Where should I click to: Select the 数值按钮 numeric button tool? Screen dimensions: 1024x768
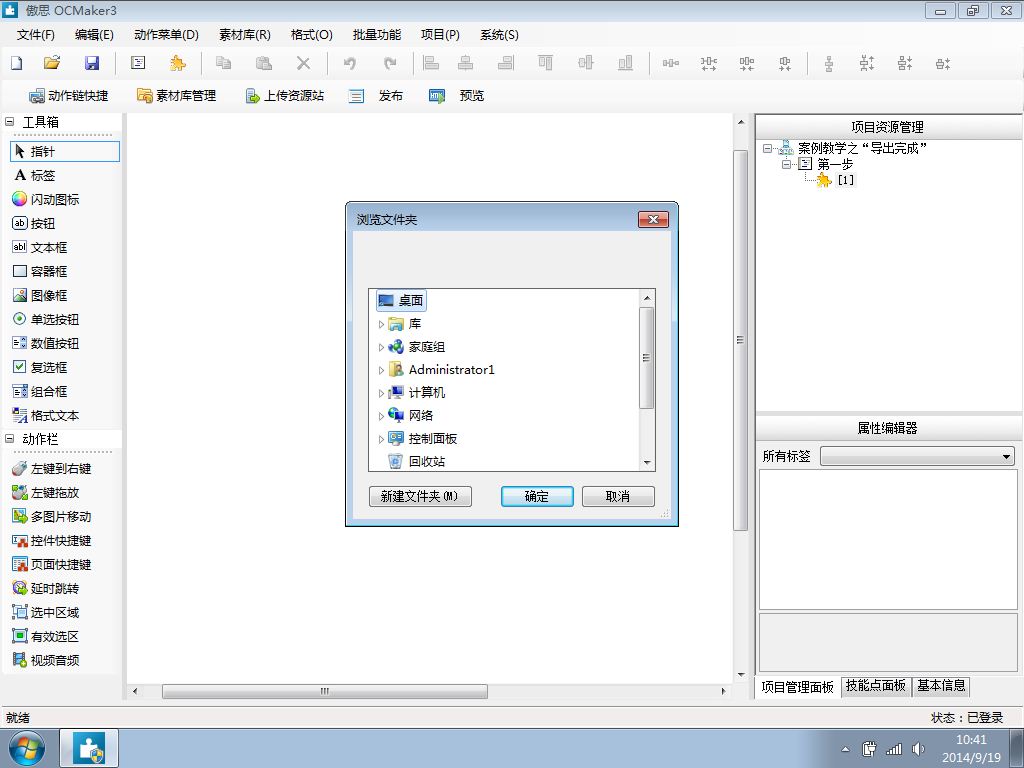tap(46, 343)
